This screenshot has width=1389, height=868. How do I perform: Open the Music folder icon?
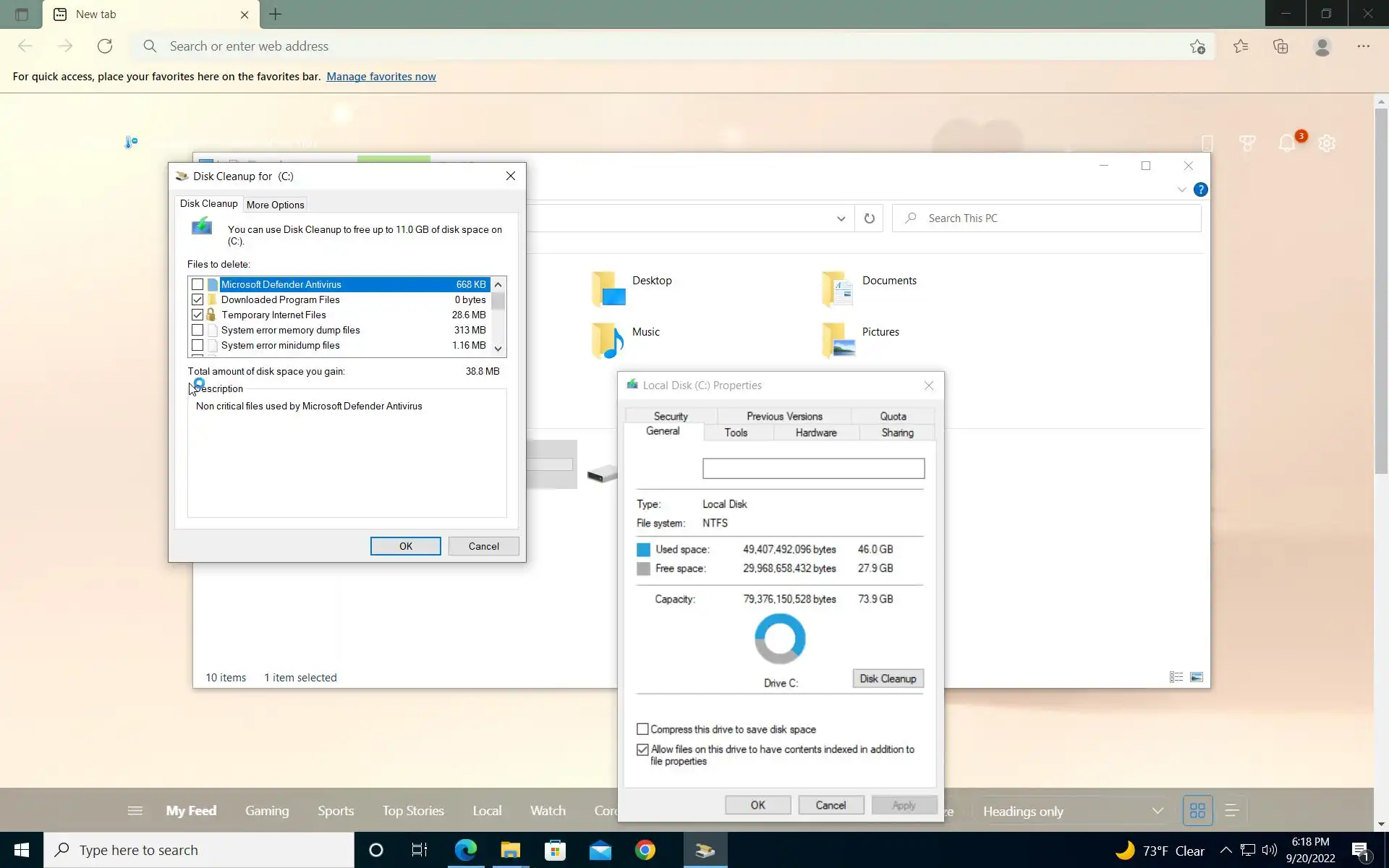608,340
